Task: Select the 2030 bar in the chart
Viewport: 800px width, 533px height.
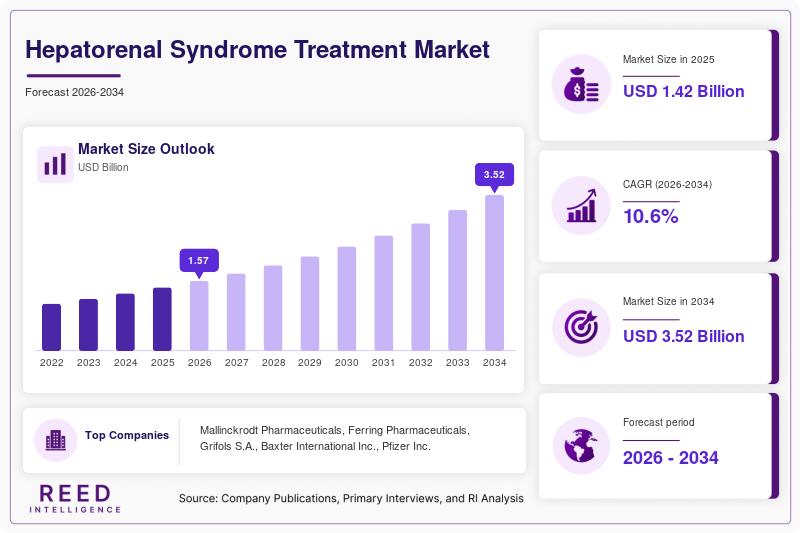Action: 347,299
